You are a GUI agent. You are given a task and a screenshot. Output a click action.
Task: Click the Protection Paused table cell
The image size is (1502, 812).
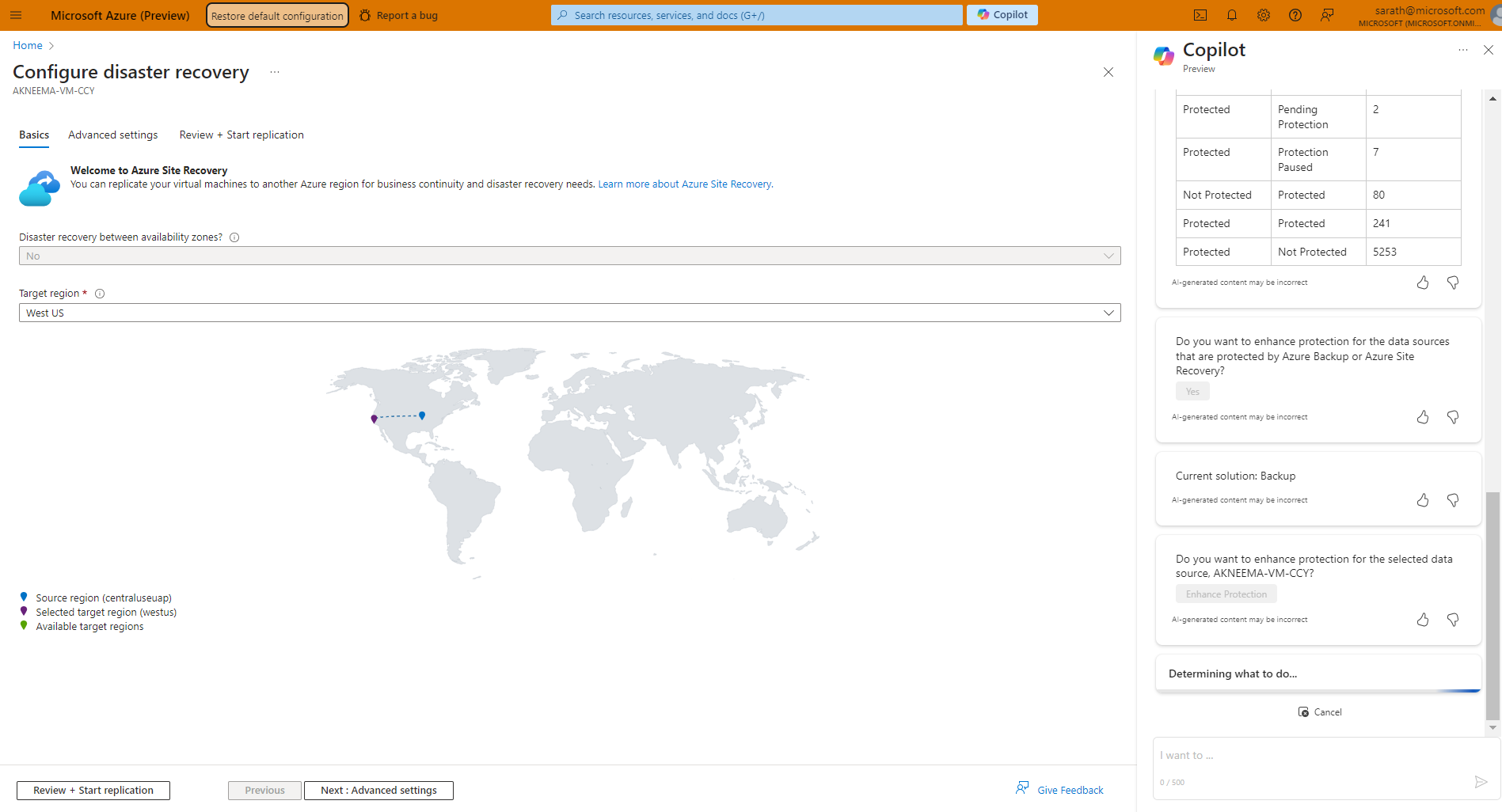[1318, 160]
